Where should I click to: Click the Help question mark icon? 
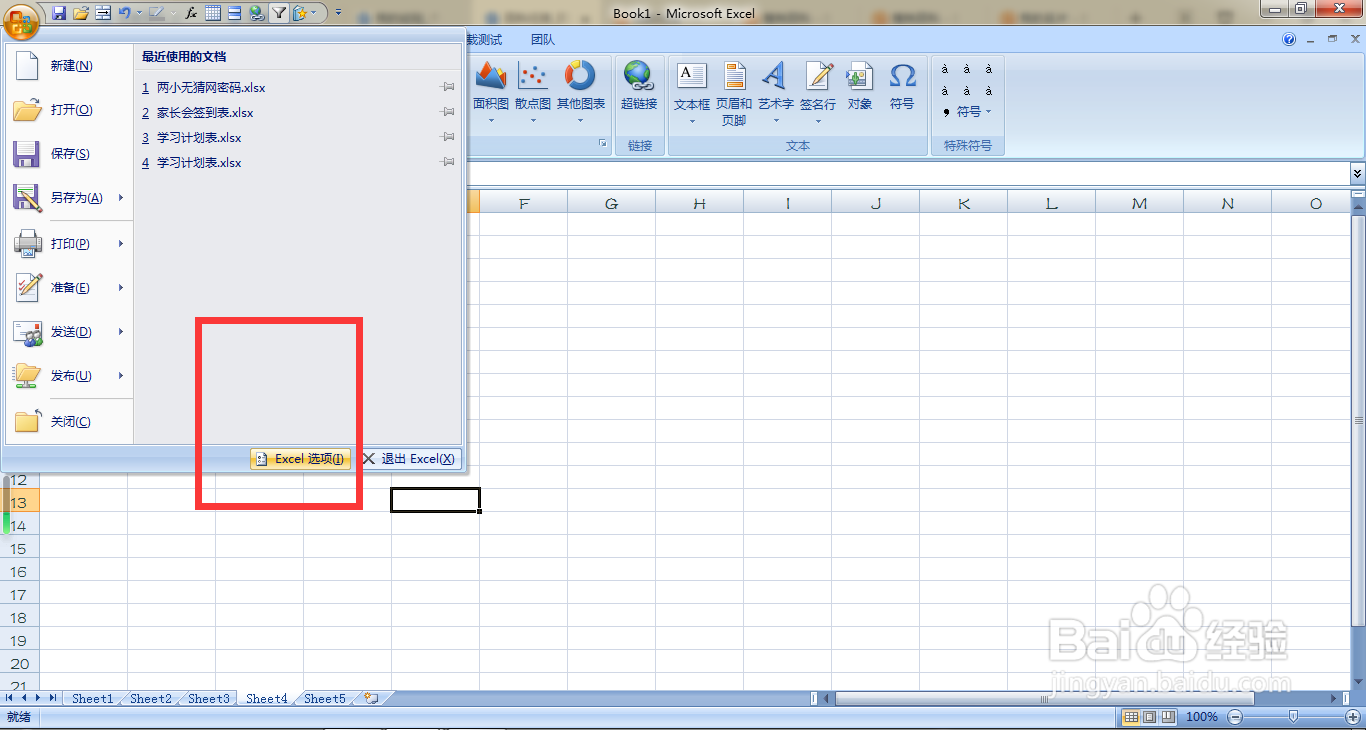point(1289,39)
